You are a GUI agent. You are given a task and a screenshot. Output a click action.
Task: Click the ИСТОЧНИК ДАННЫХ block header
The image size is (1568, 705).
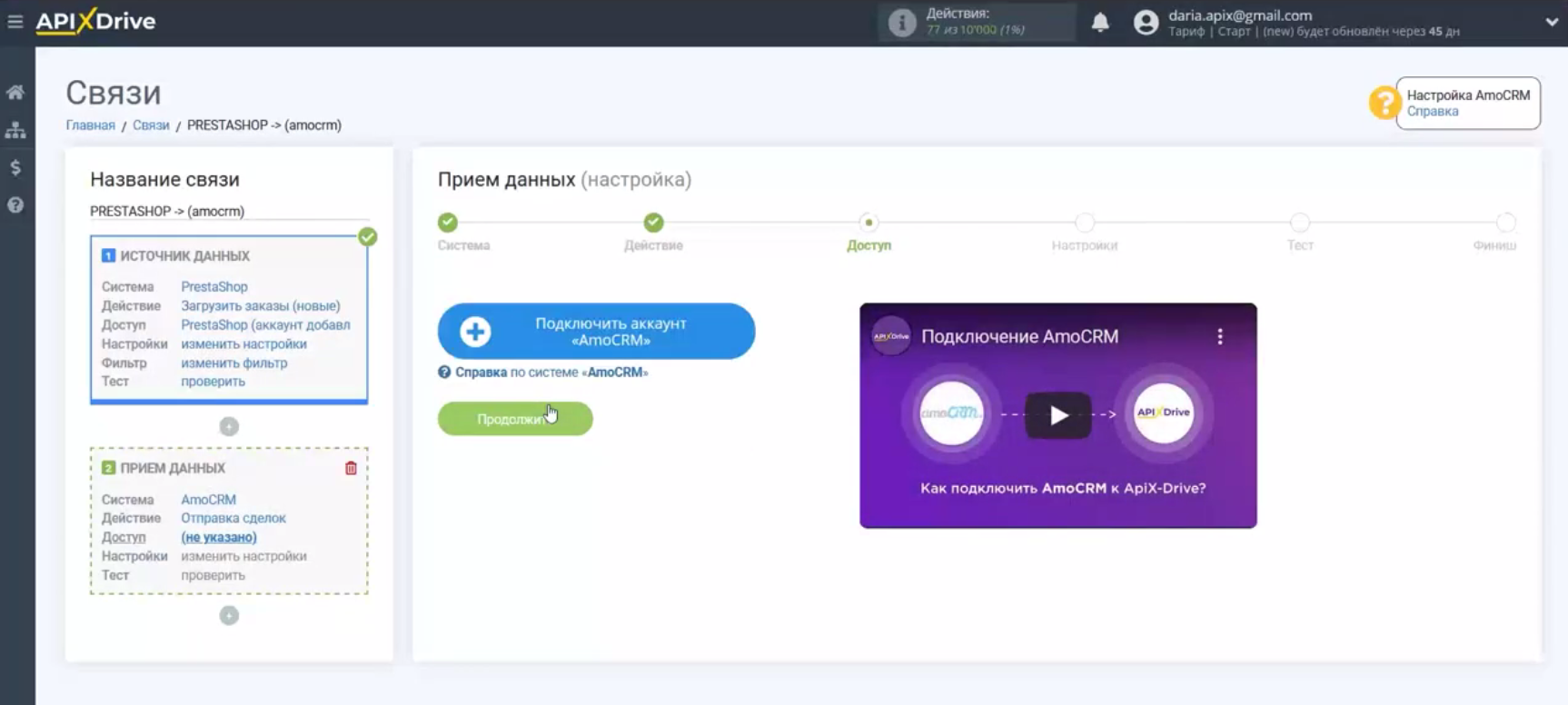185,256
